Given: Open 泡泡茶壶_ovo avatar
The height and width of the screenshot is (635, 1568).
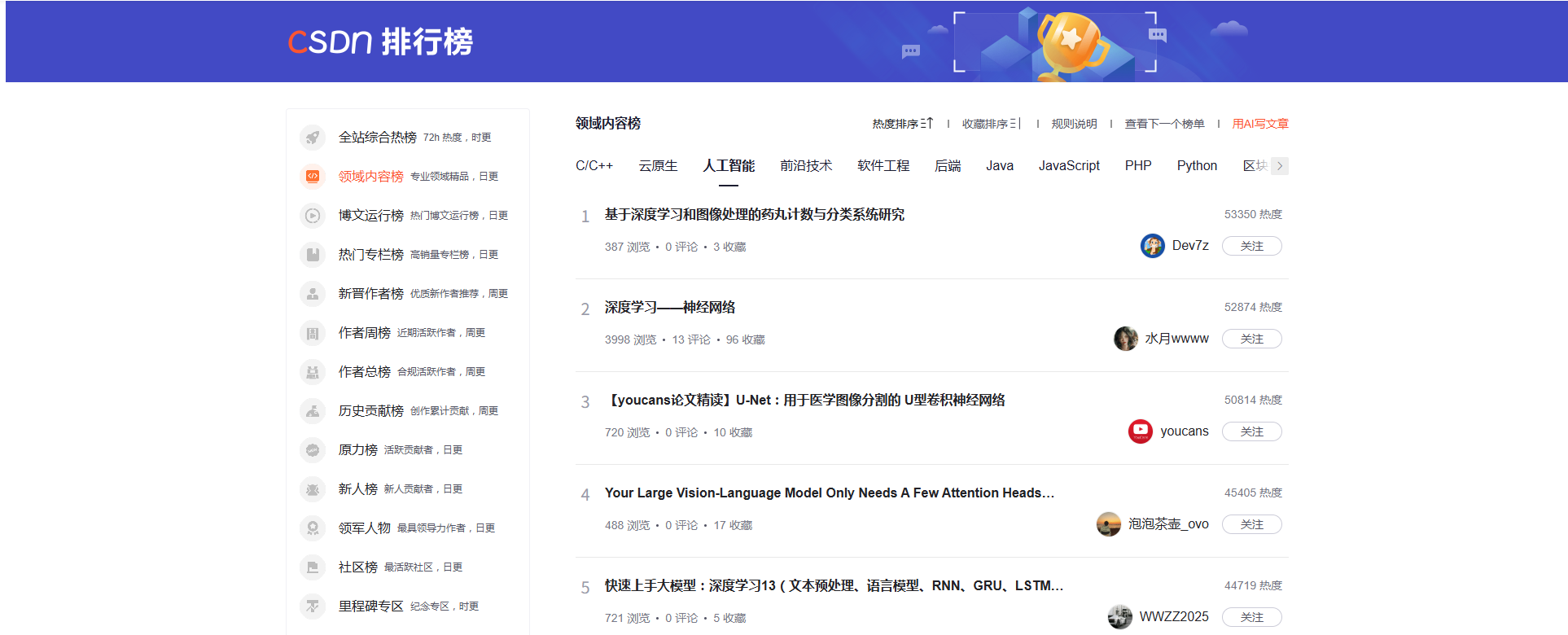Looking at the screenshot, I should 1109,524.
